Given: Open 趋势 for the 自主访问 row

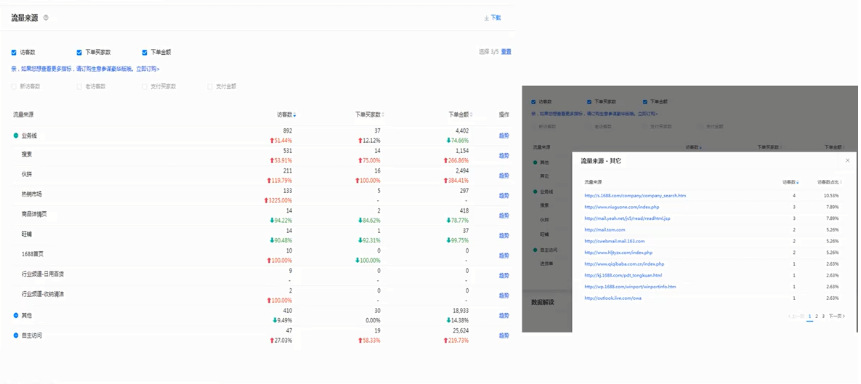Looking at the screenshot, I should coord(504,335).
